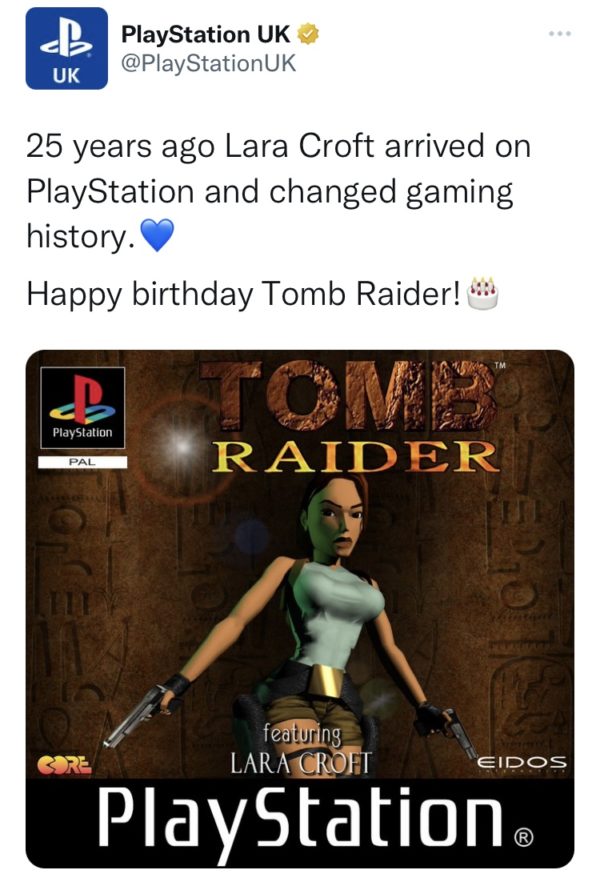
Task: Open the PlayStation UK profile avatar
Action: (x=66, y=48)
